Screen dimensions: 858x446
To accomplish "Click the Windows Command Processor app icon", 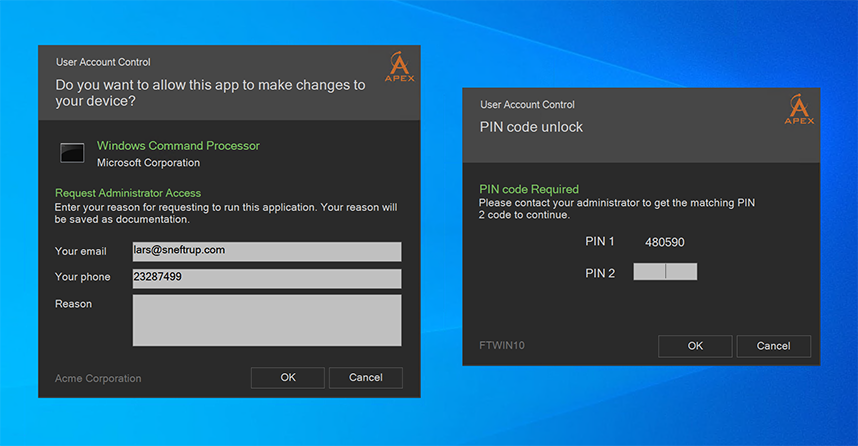I will [x=72, y=153].
